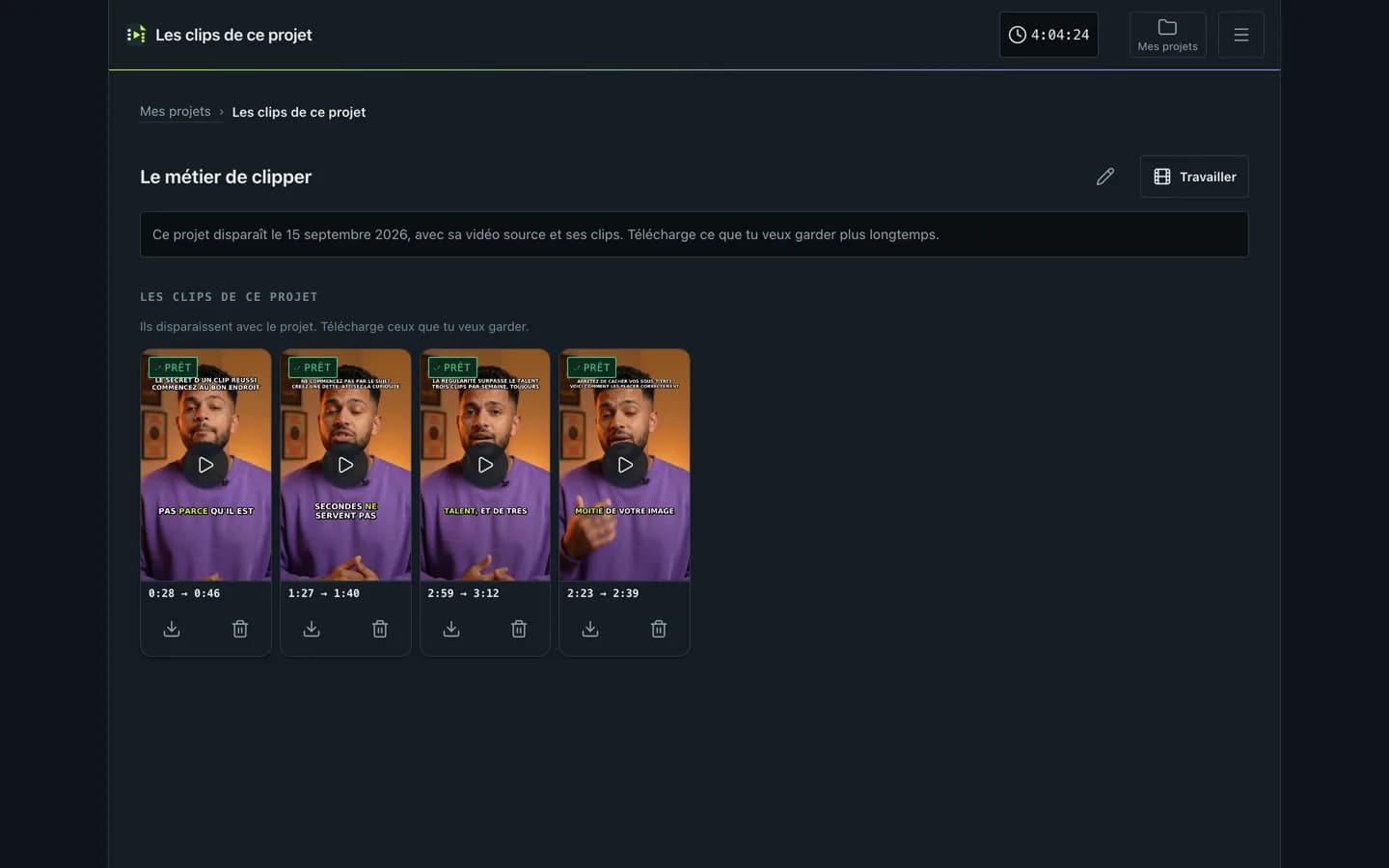The height and width of the screenshot is (868, 1389).
Task: Play the clip 0:28 → 0:46
Action: 205,465
